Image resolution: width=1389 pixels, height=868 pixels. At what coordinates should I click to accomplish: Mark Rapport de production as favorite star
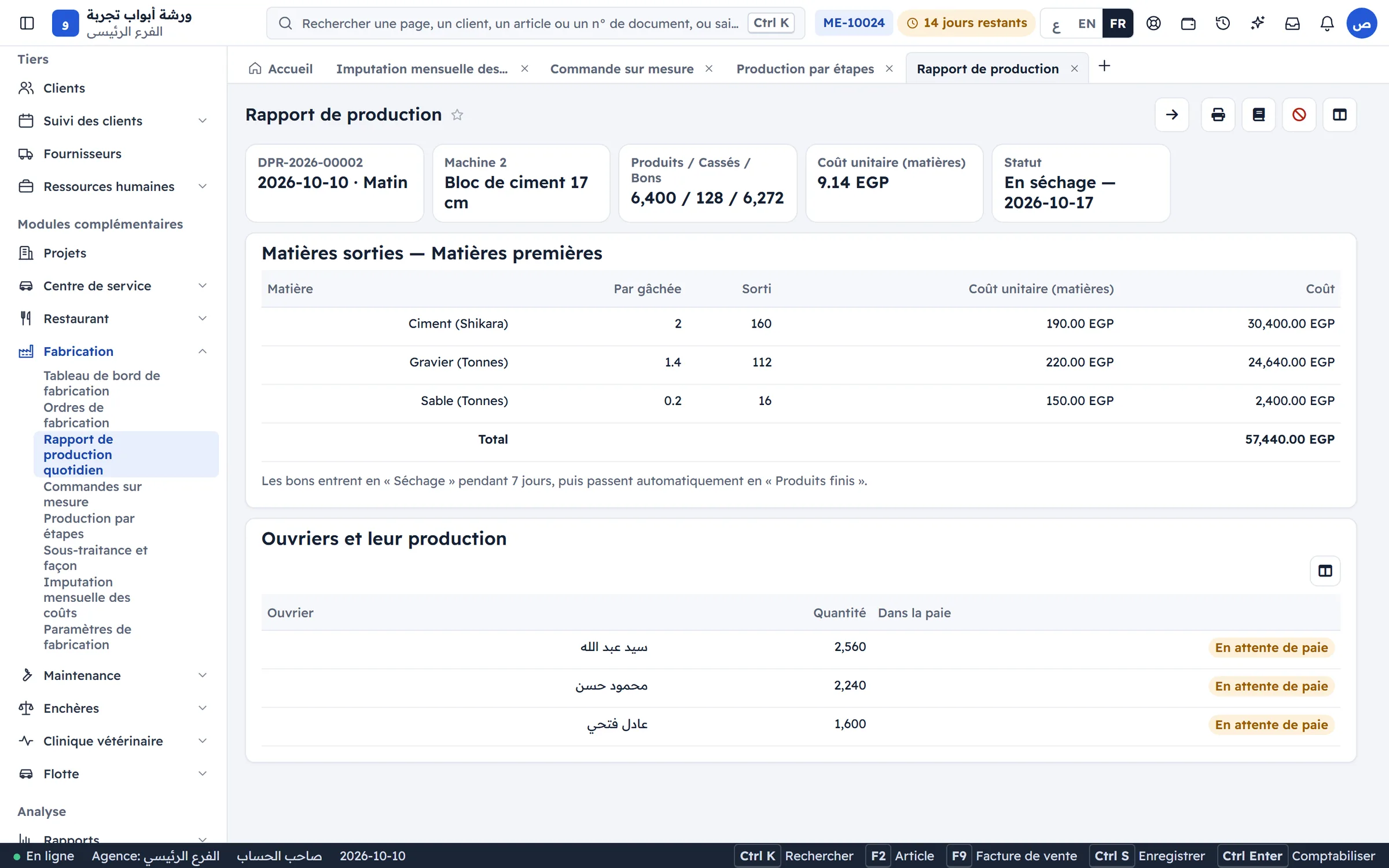pos(457,115)
